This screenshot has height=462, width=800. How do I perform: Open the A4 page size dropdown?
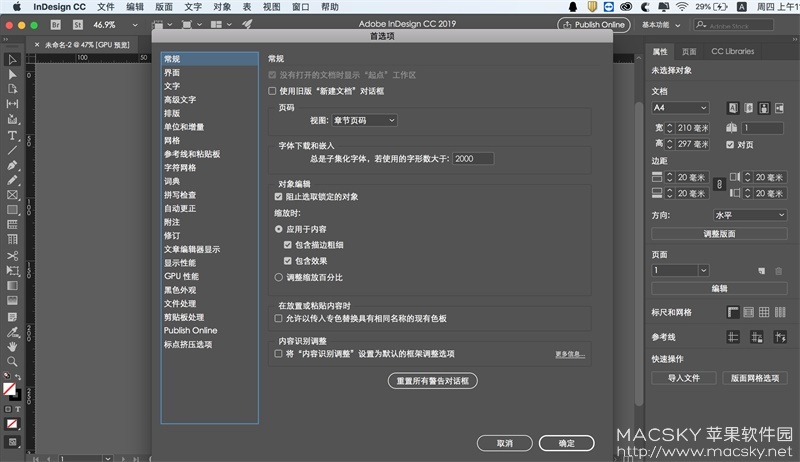coord(681,108)
